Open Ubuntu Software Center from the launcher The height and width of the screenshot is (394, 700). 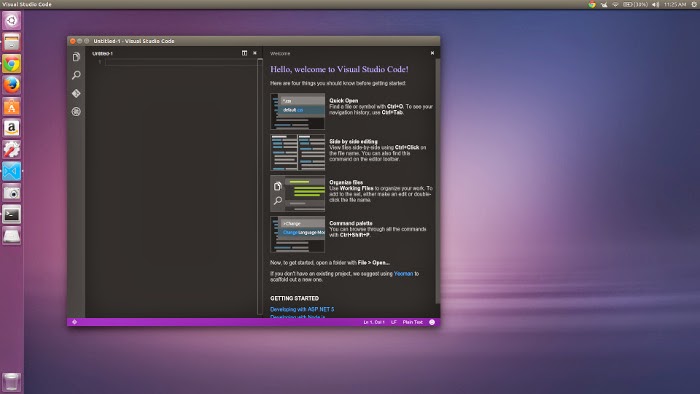pos(12,107)
